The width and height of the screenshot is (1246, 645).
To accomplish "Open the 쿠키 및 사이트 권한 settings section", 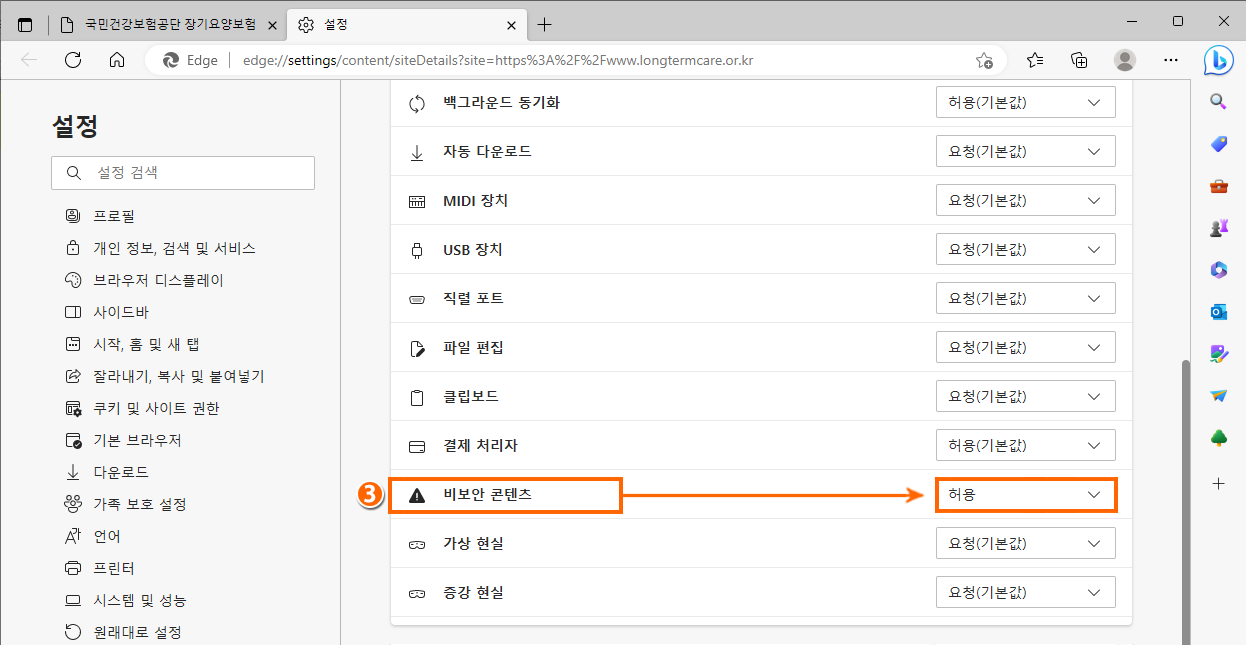I will tap(156, 408).
